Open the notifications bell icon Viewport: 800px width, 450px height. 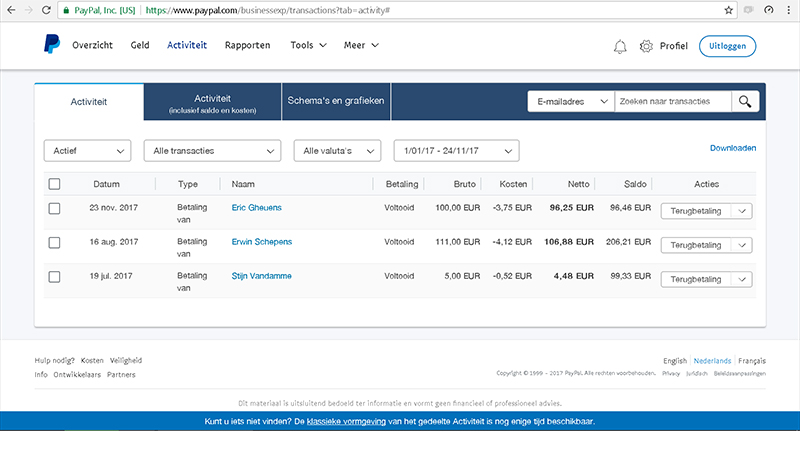[x=620, y=46]
